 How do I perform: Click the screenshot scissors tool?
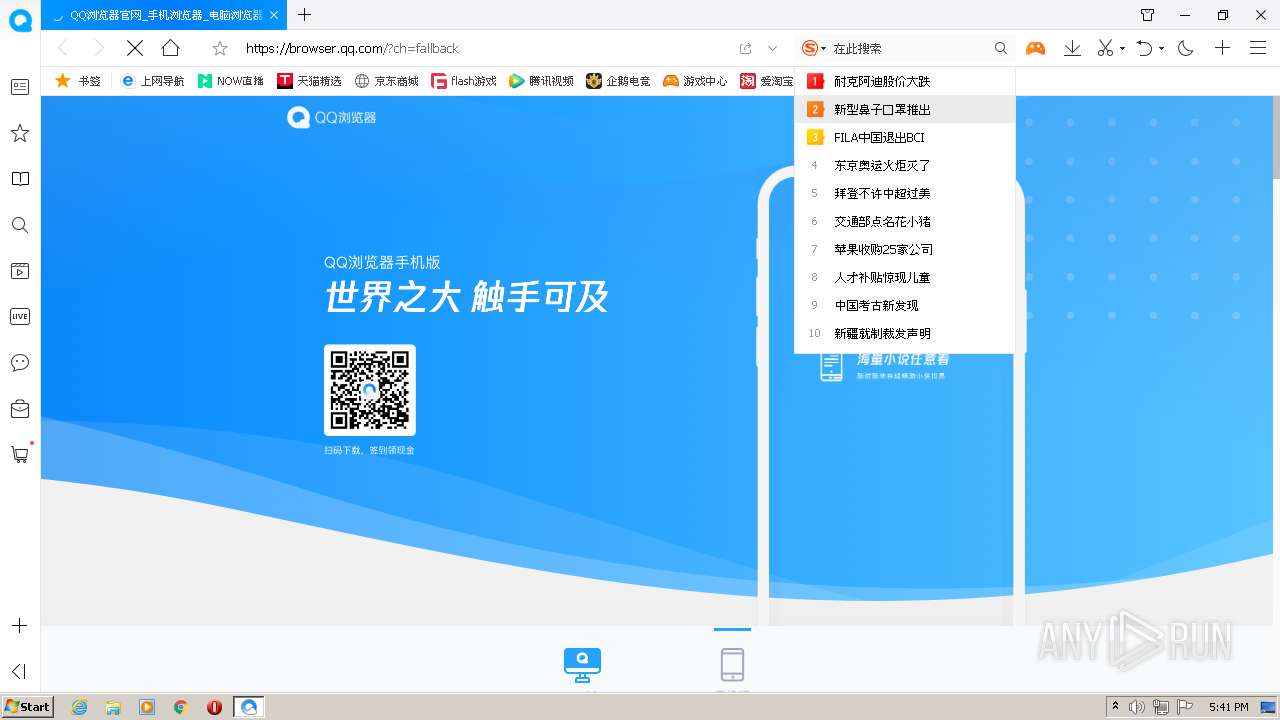click(x=1105, y=48)
